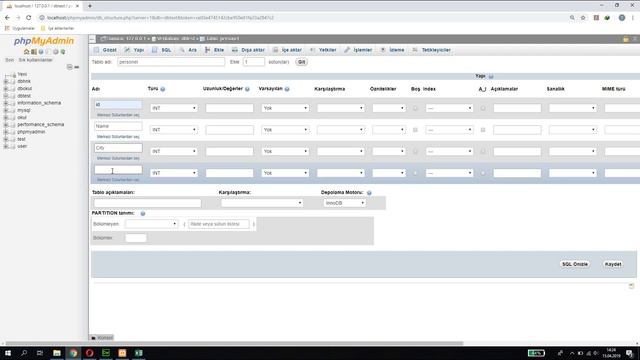The width and height of the screenshot is (640, 360).
Task: Enable A_I checkbox for the fourth row
Action: tap(483, 173)
